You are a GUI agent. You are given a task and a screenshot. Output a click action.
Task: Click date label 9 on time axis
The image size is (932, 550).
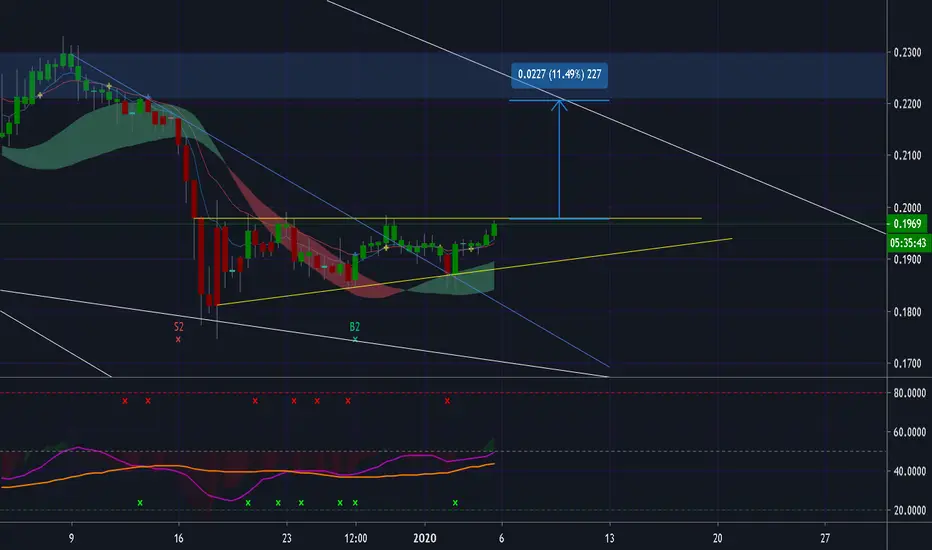tap(71, 538)
